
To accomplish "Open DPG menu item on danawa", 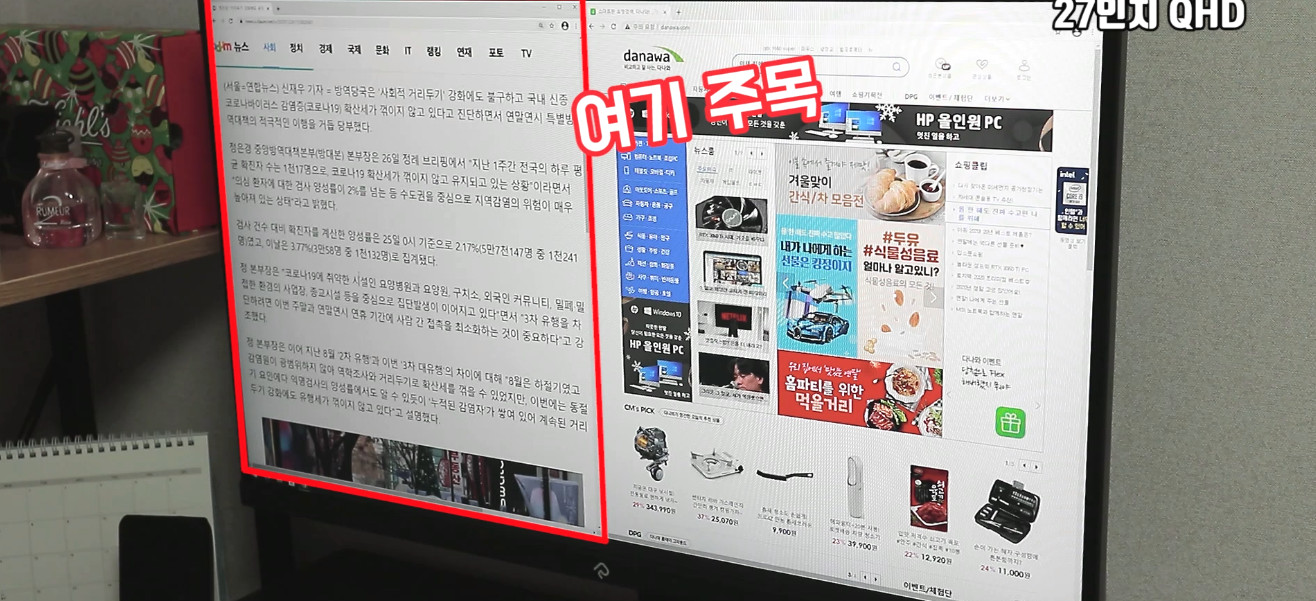I will point(910,97).
